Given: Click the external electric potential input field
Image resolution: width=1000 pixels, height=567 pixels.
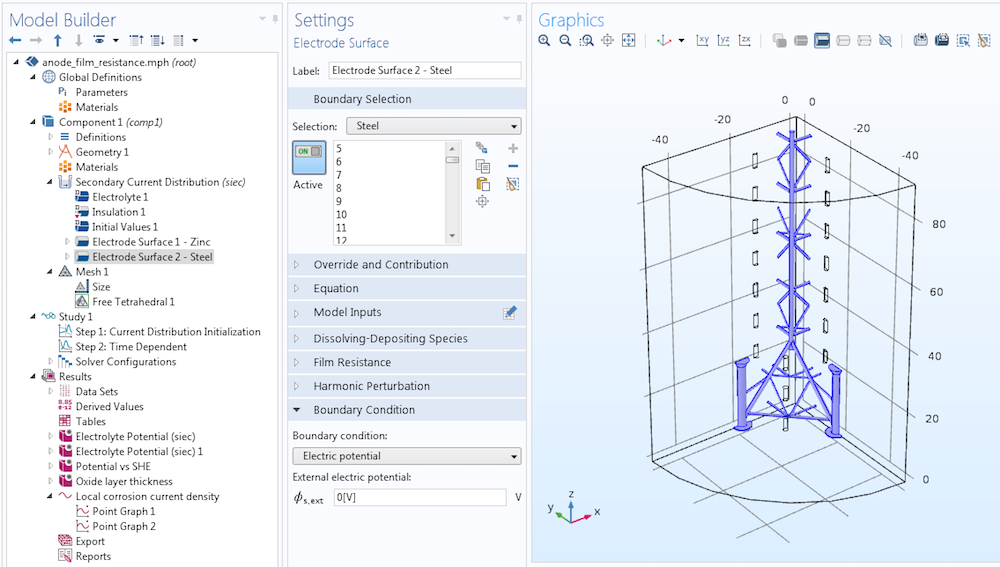Looking at the screenshot, I should click(419, 497).
